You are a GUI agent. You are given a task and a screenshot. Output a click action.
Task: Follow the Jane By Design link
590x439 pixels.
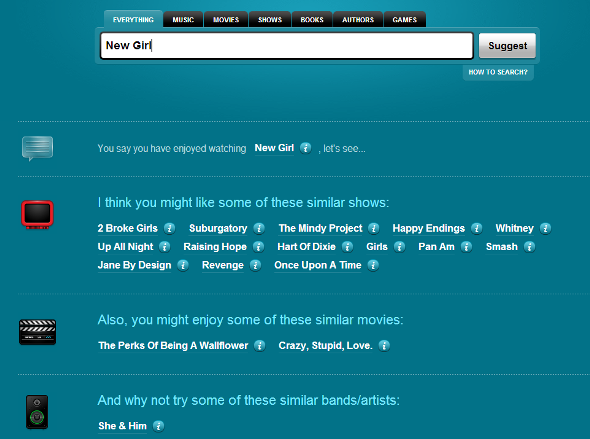pyautogui.click(x=134, y=265)
